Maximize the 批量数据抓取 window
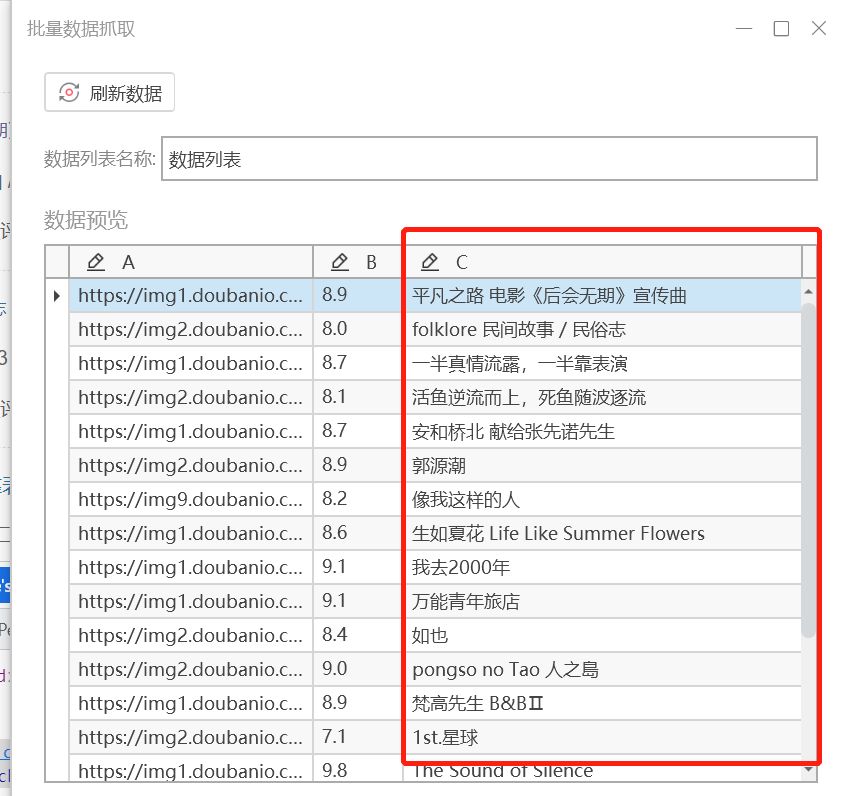 781,28
